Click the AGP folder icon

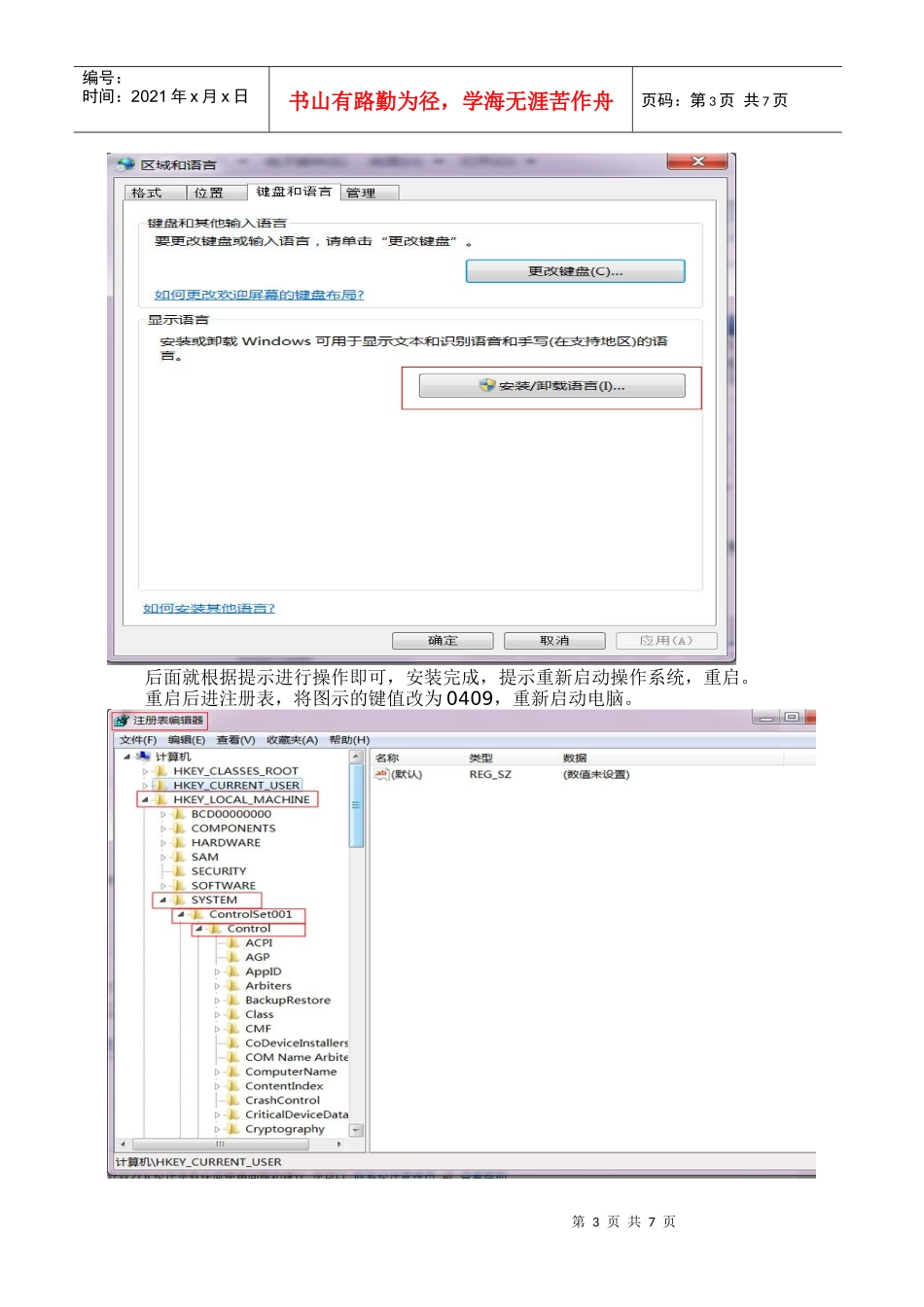point(233,957)
